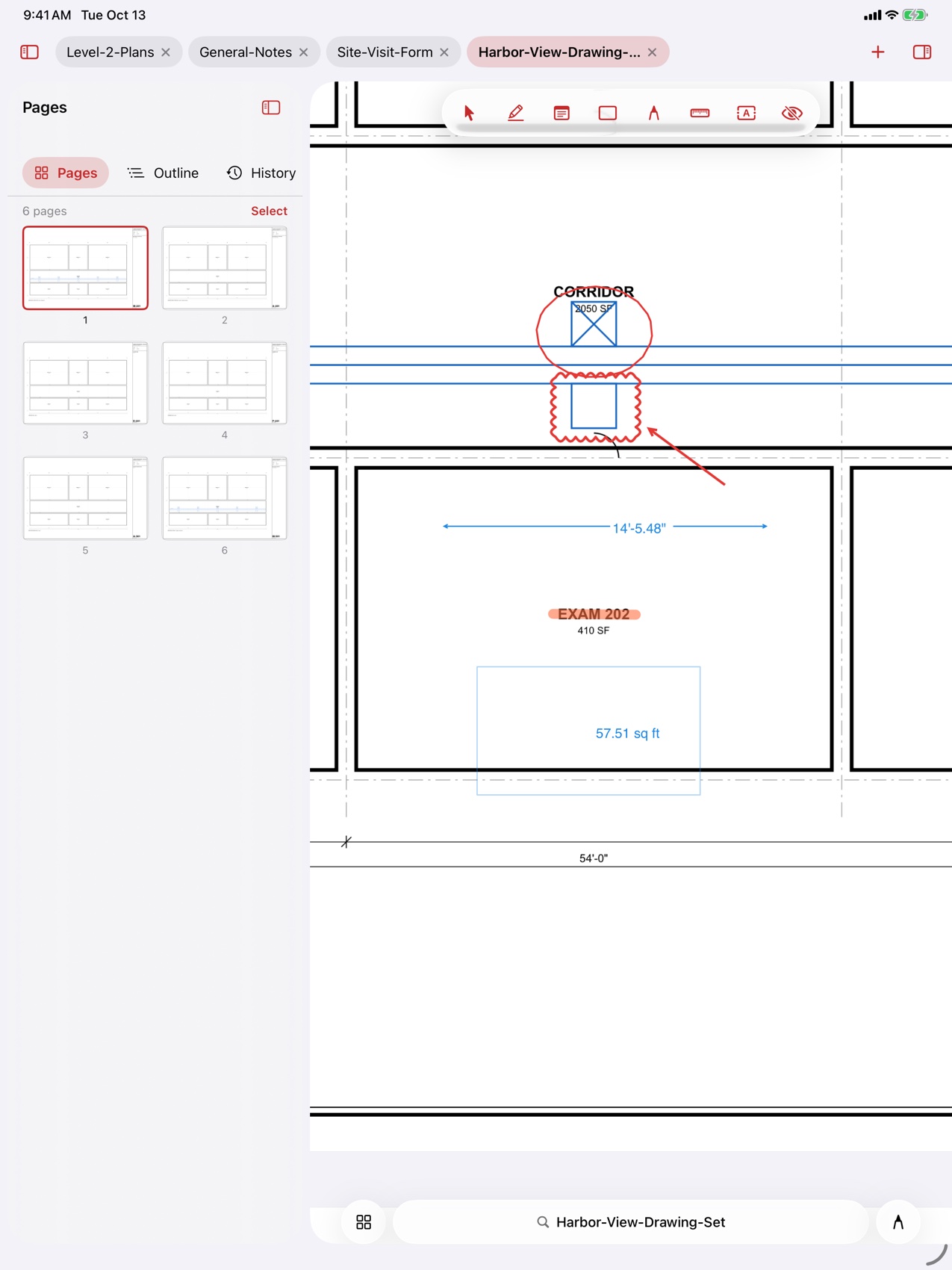Tap the markup pen button at bottom right
This screenshot has width=952, height=1270.
898,1222
